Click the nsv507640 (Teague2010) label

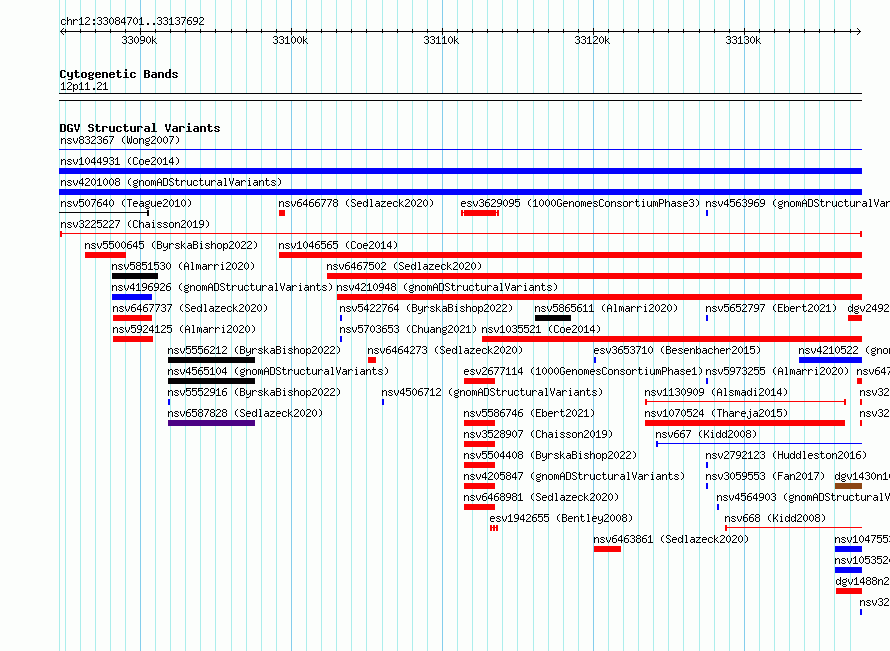(126, 203)
